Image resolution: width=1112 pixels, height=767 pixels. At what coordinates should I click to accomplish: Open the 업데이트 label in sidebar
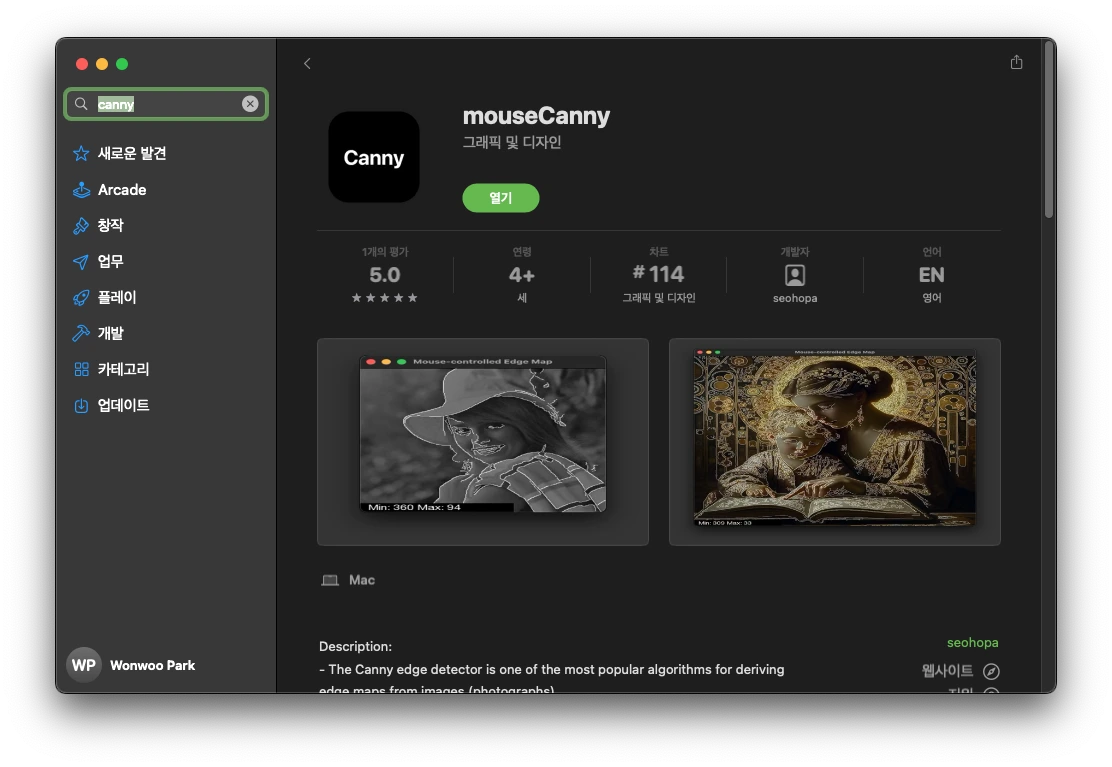click(123, 405)
